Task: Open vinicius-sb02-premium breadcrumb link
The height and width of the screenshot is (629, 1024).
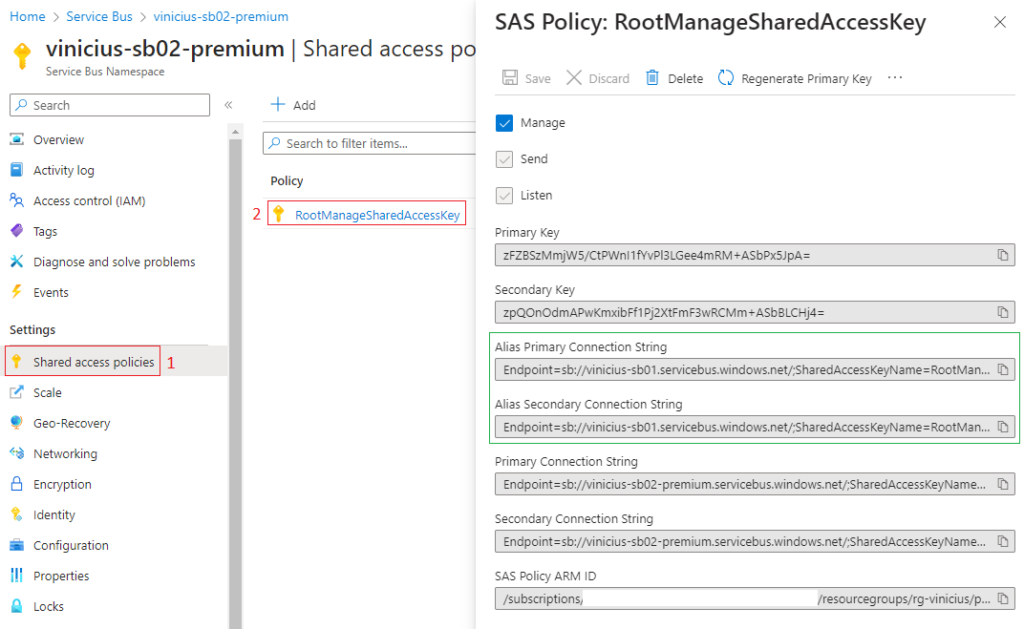Action: [221, 16]
